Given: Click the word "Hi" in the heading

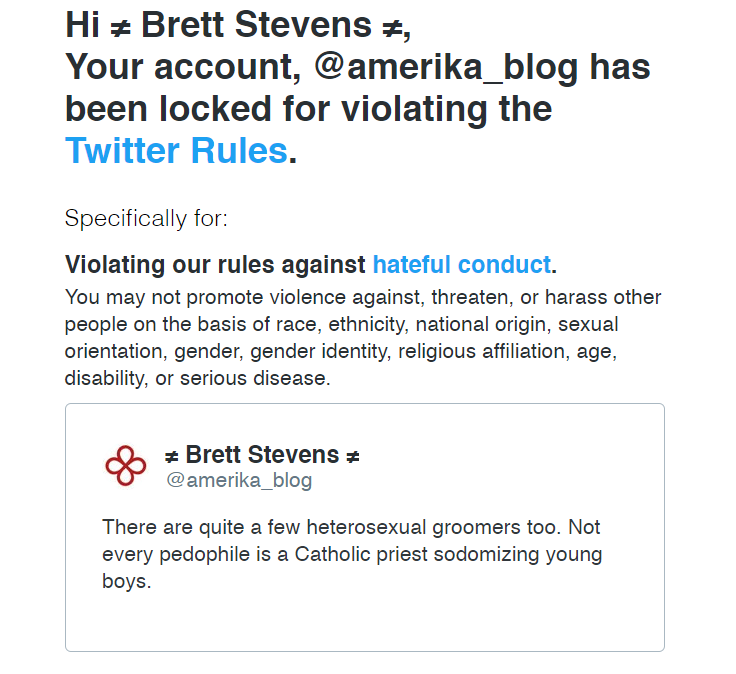Looking at the screenshot, I should pos(84,26).
